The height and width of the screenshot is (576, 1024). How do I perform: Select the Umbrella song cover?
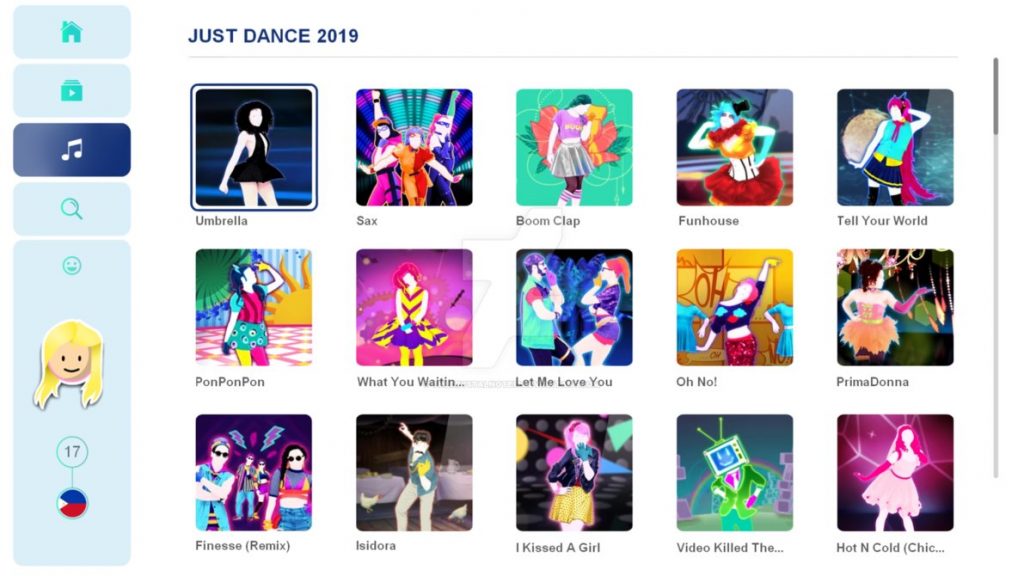pyautogui.click(x=254, y=148)
